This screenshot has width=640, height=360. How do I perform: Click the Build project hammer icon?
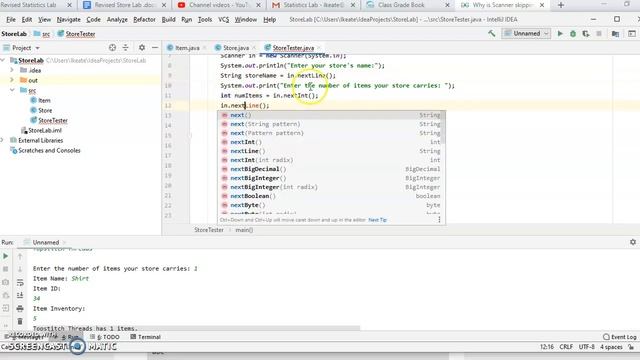pos(491,34)
